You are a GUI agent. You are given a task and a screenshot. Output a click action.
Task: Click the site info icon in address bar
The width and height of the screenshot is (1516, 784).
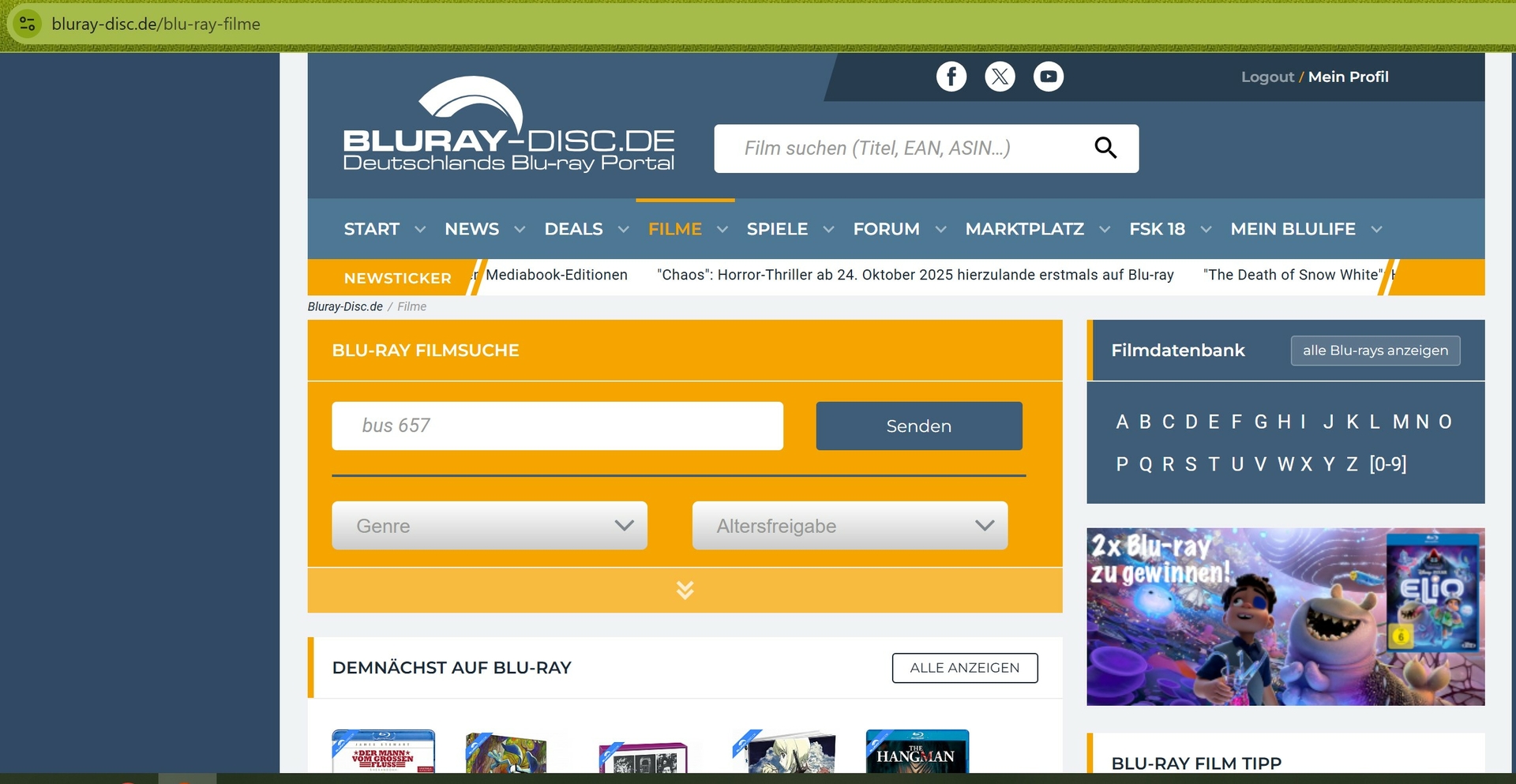click(27, 24)
